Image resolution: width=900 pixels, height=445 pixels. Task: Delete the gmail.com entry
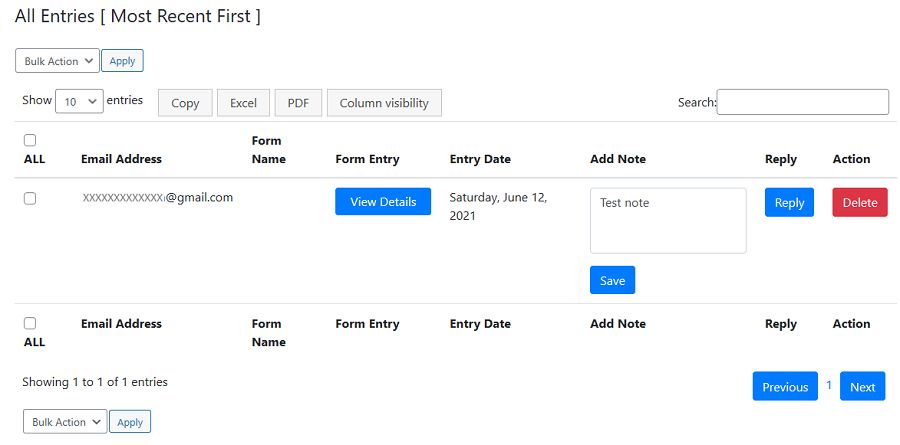(x=859, y=203)
